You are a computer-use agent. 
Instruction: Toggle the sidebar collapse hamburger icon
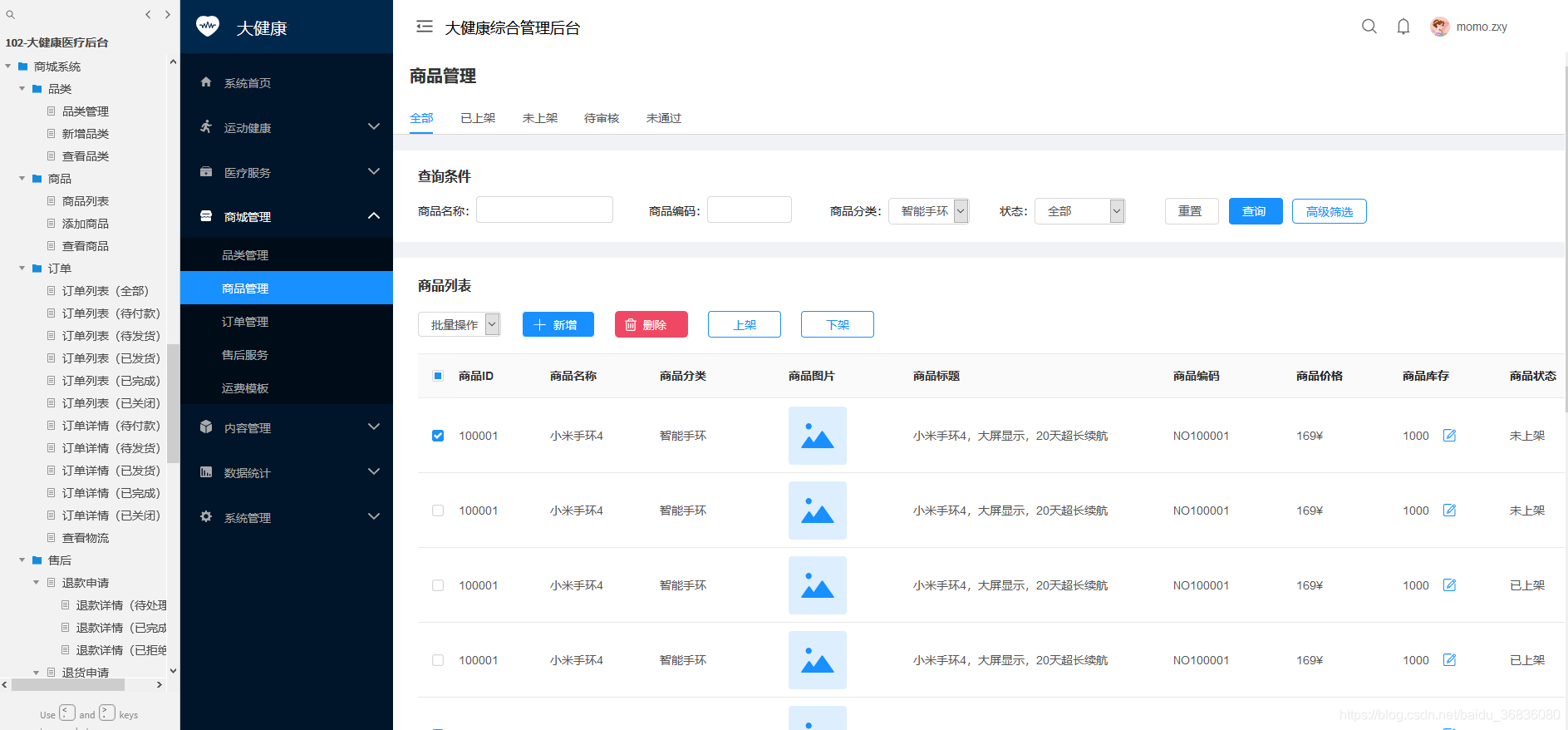425,27
